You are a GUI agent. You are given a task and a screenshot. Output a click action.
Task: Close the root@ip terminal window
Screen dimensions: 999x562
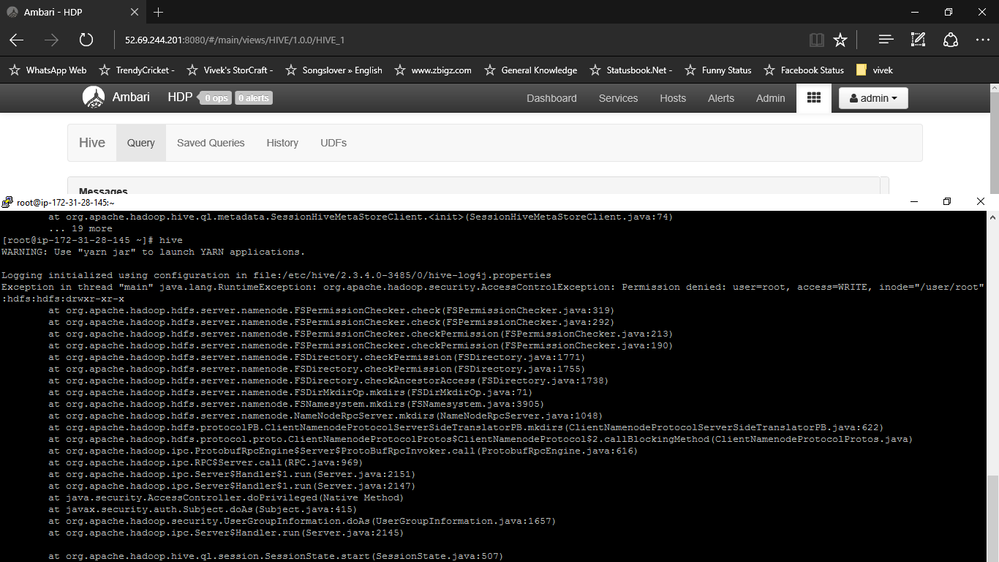(x=981, y=201)
